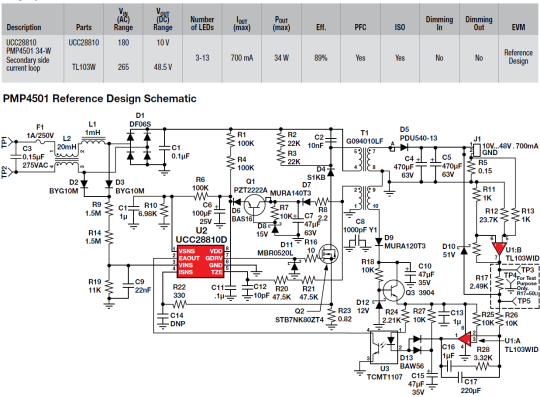
Task: Click the D10 51V zener diode symbol
Action: [x=464, y=250]
